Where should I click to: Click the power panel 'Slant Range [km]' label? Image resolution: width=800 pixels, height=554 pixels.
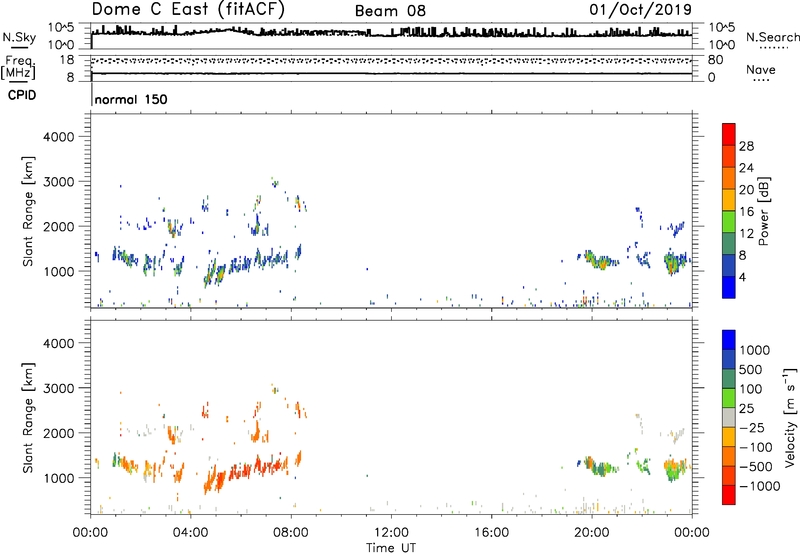tap(28, 211)
